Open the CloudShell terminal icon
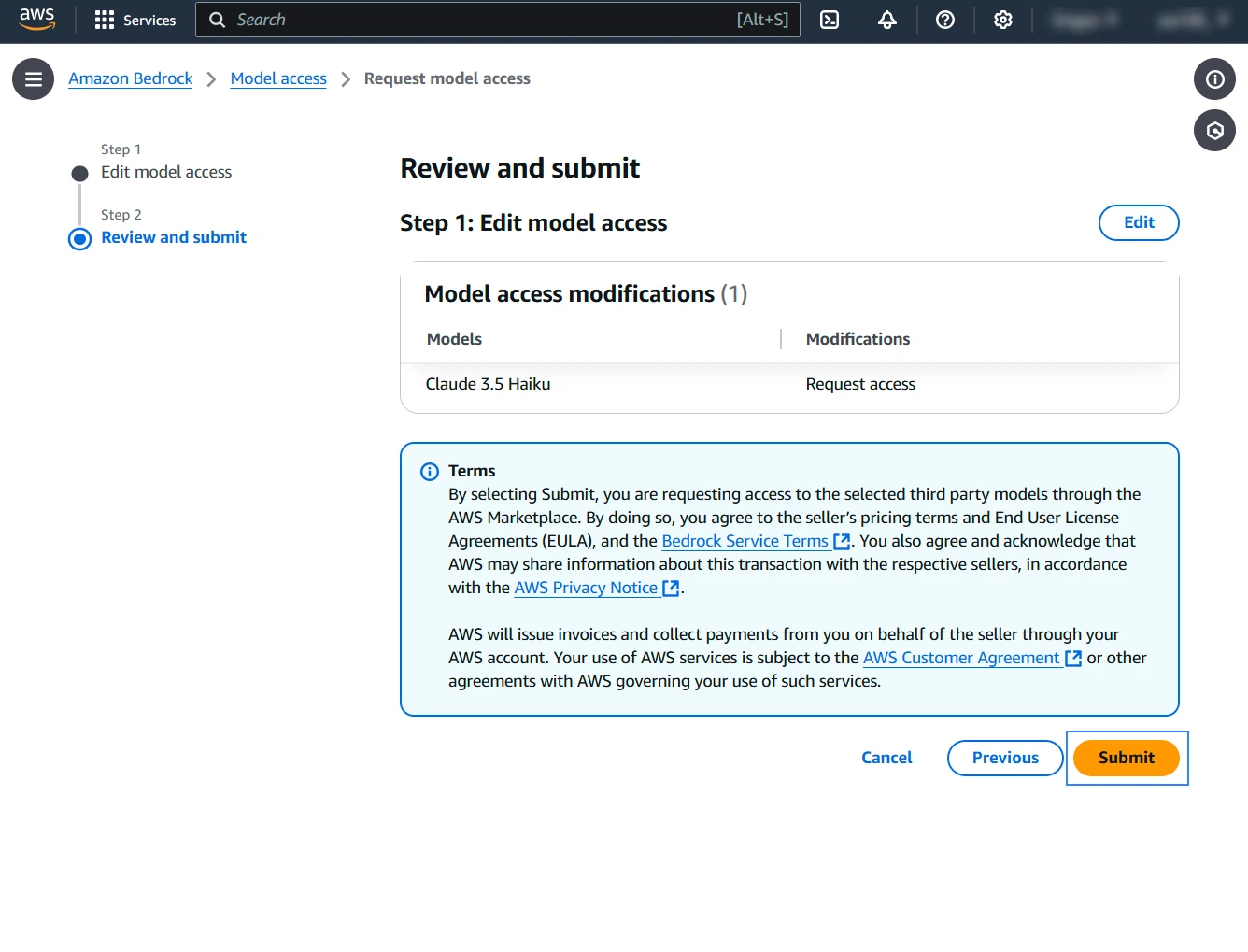The height and width of the screenshot is (952, 1248). (x=830, y=20)
